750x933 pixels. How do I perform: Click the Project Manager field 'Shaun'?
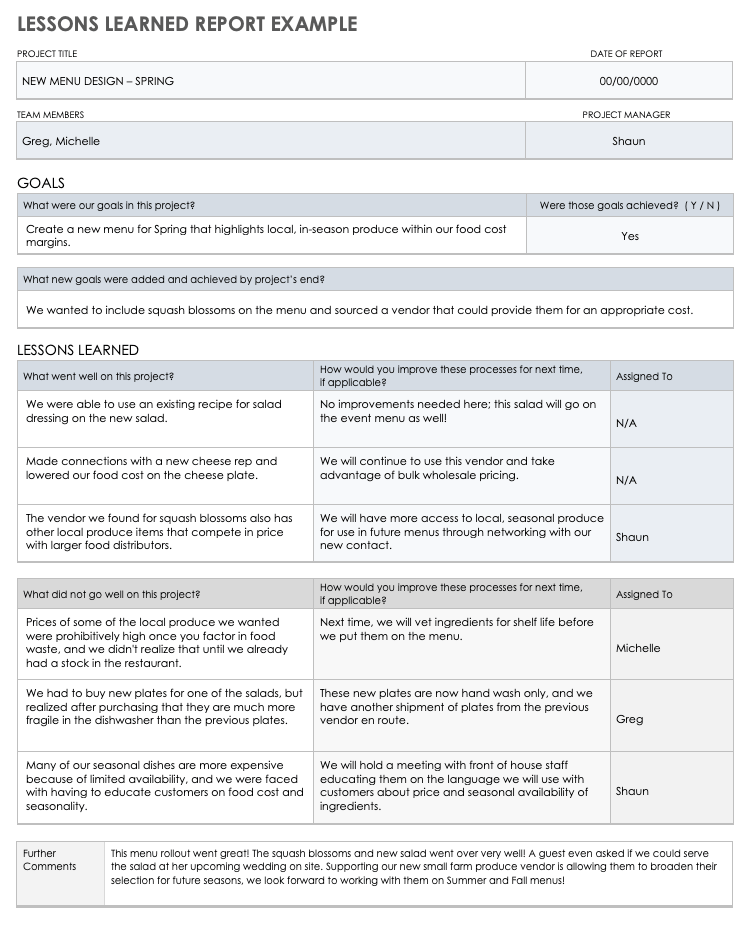(628, 141)
